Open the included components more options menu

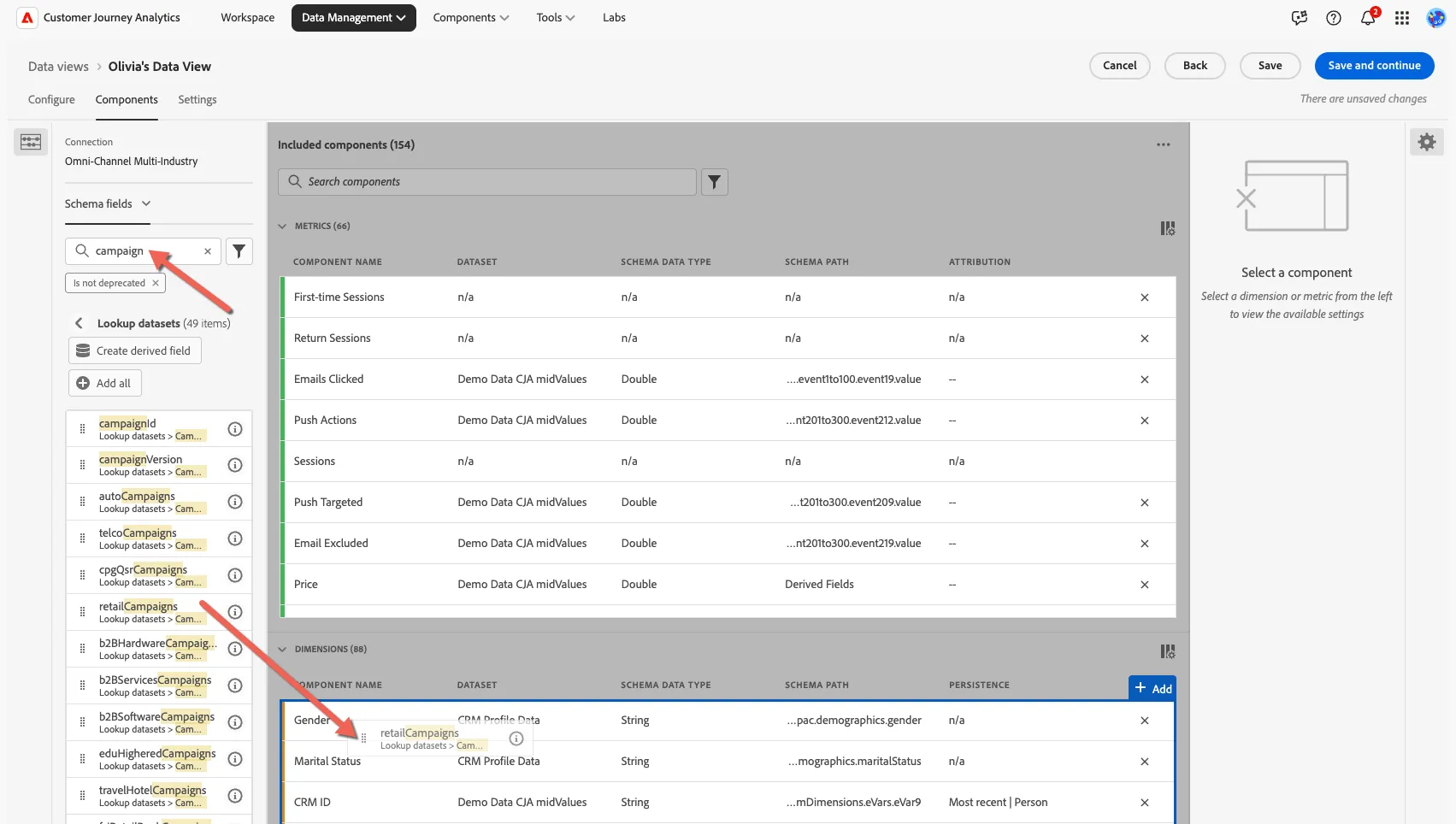tap(1164, 145)
